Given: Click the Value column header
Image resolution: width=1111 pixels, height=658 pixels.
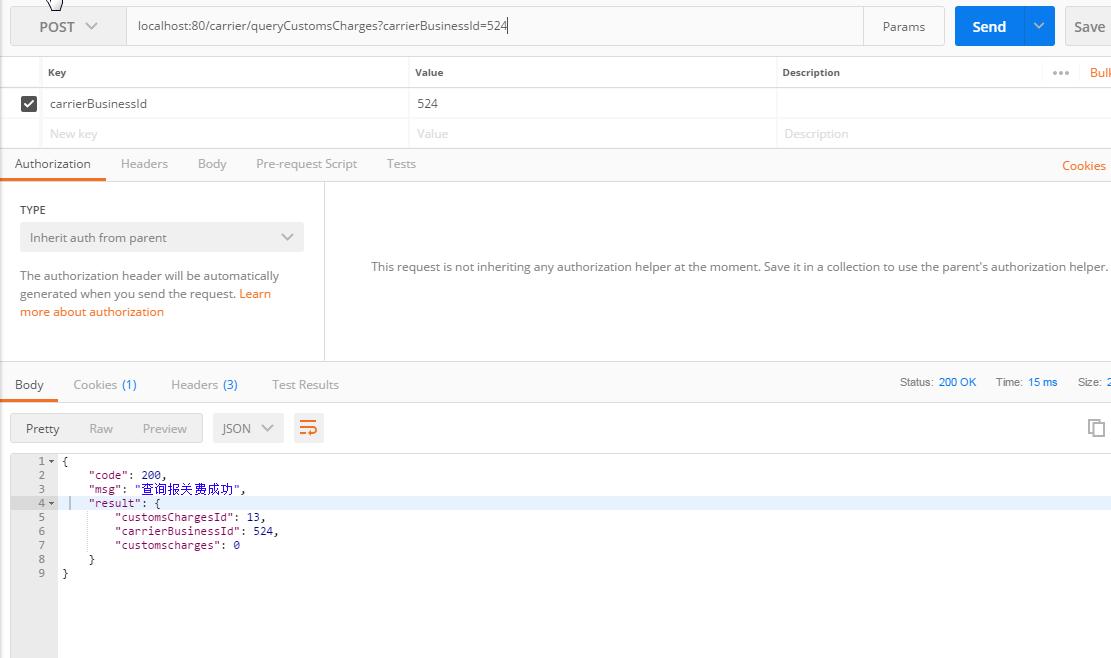Looking at the screenshot, I should 429,72.
